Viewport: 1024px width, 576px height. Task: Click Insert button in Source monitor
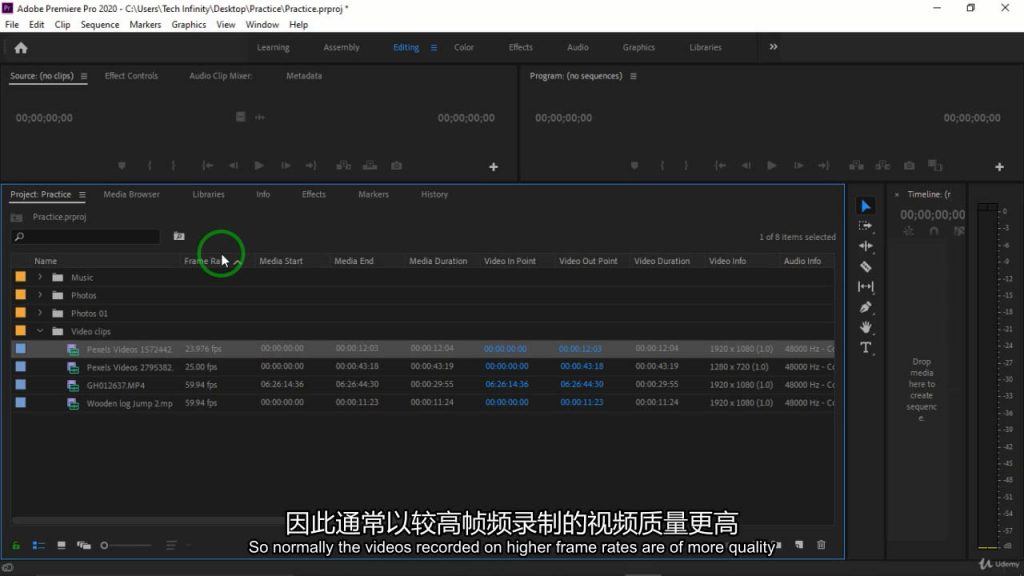[x=344, y=166]
